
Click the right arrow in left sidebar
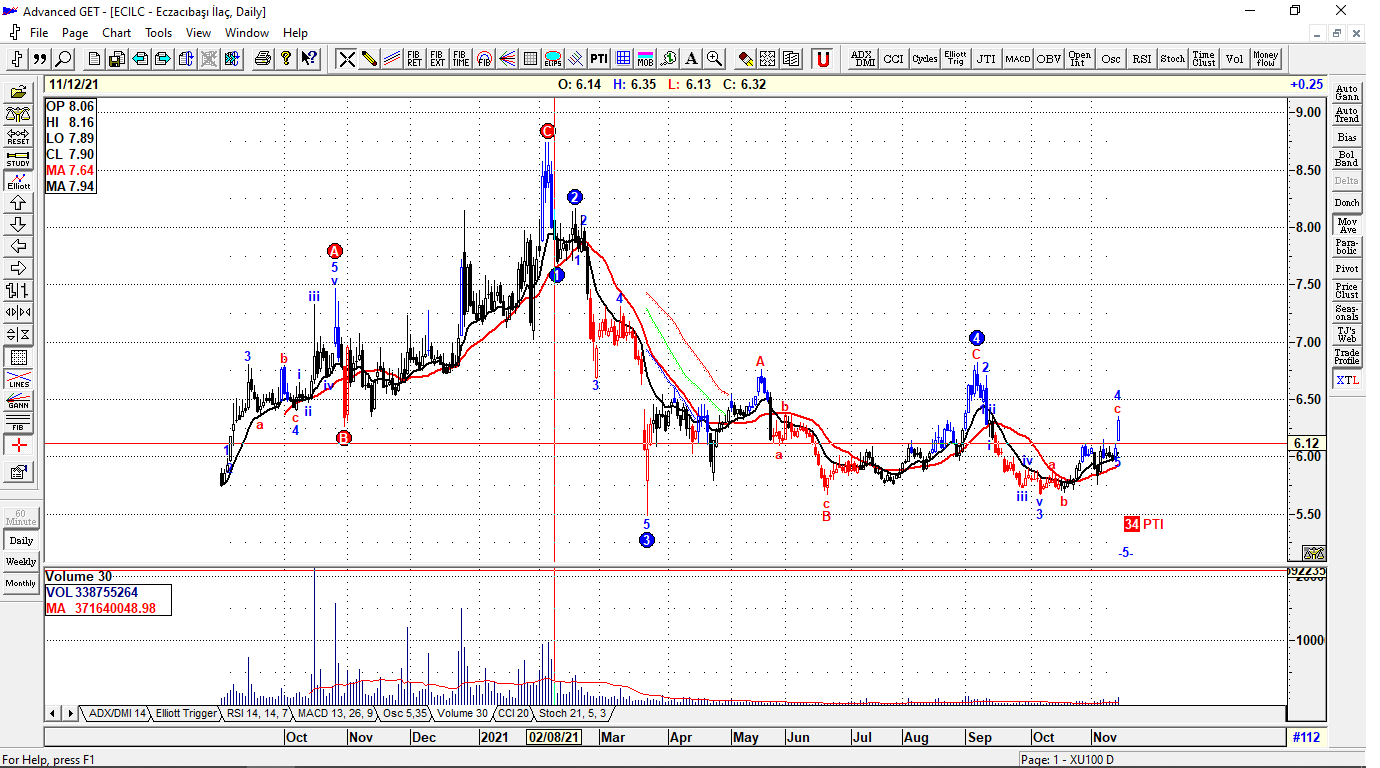click(x=18, y=268)
